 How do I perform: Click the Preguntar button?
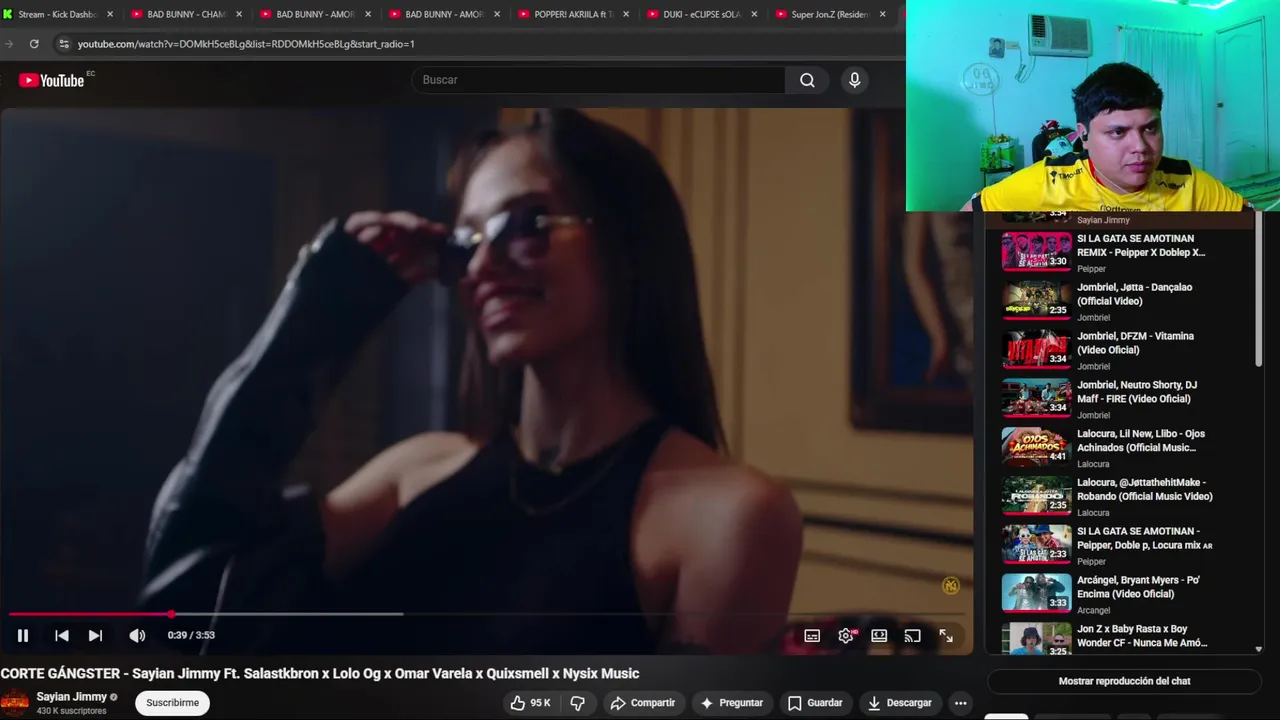pos(732,703)
